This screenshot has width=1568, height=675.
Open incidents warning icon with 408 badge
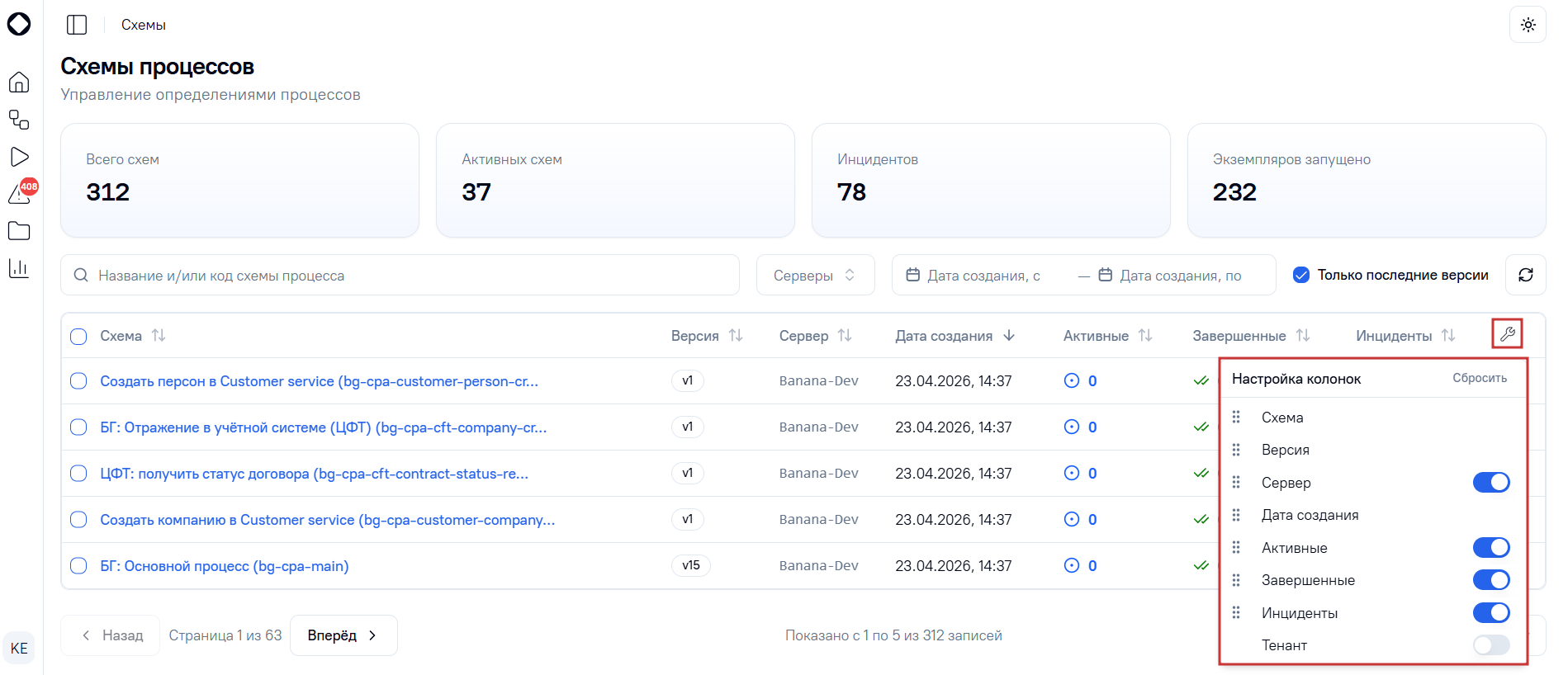[21, 192]
